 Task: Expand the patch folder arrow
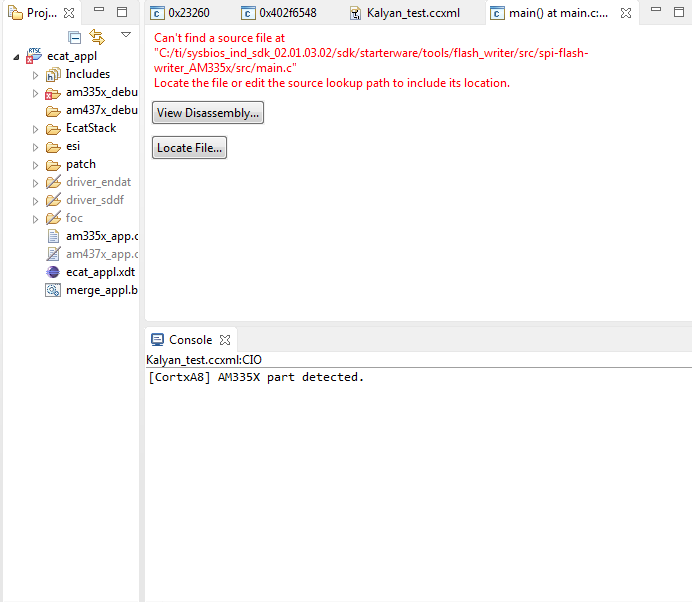point(35,166)
